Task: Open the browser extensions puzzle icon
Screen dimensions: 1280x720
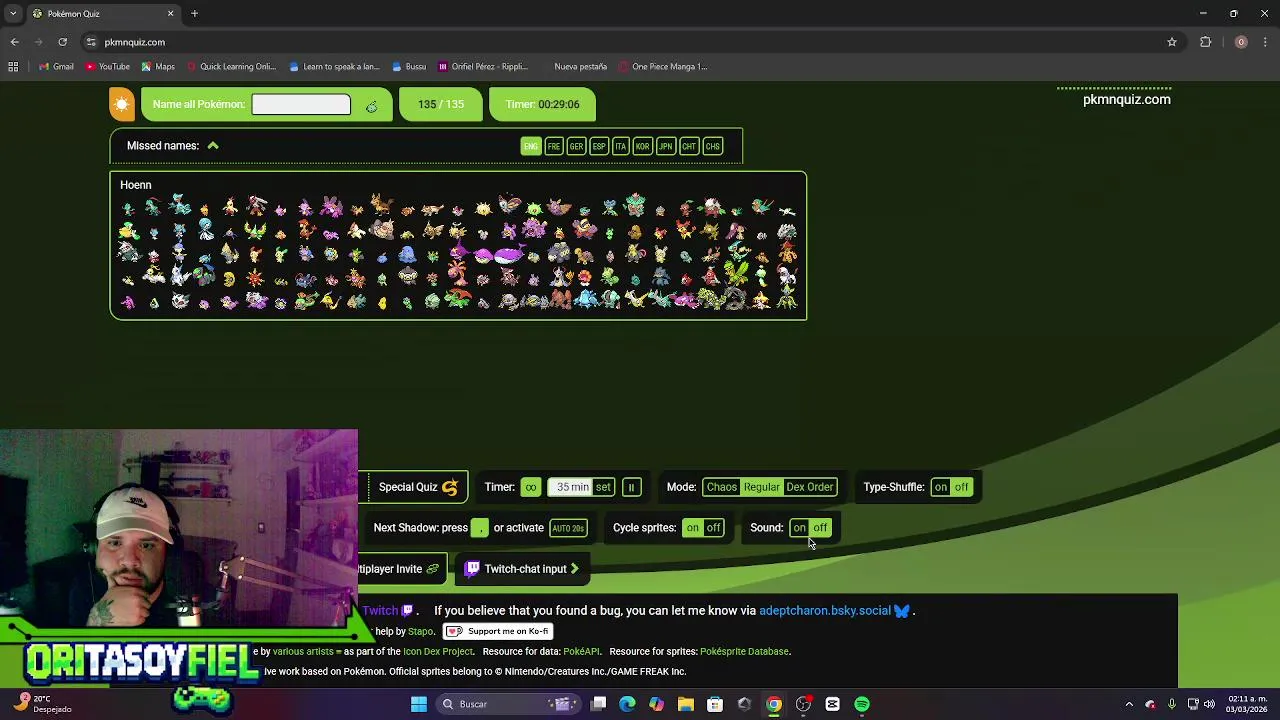Action: coord(1206,42)
